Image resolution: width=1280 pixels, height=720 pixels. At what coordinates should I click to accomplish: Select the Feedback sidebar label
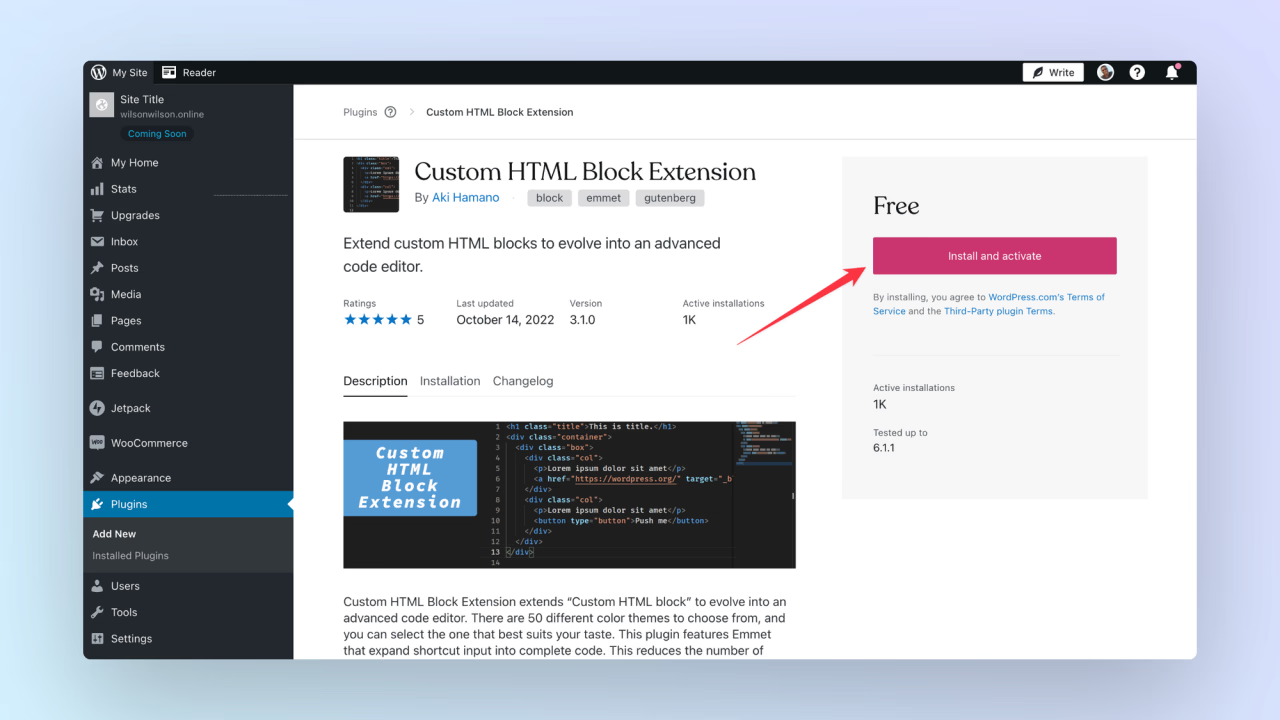[x=135, y=373]
